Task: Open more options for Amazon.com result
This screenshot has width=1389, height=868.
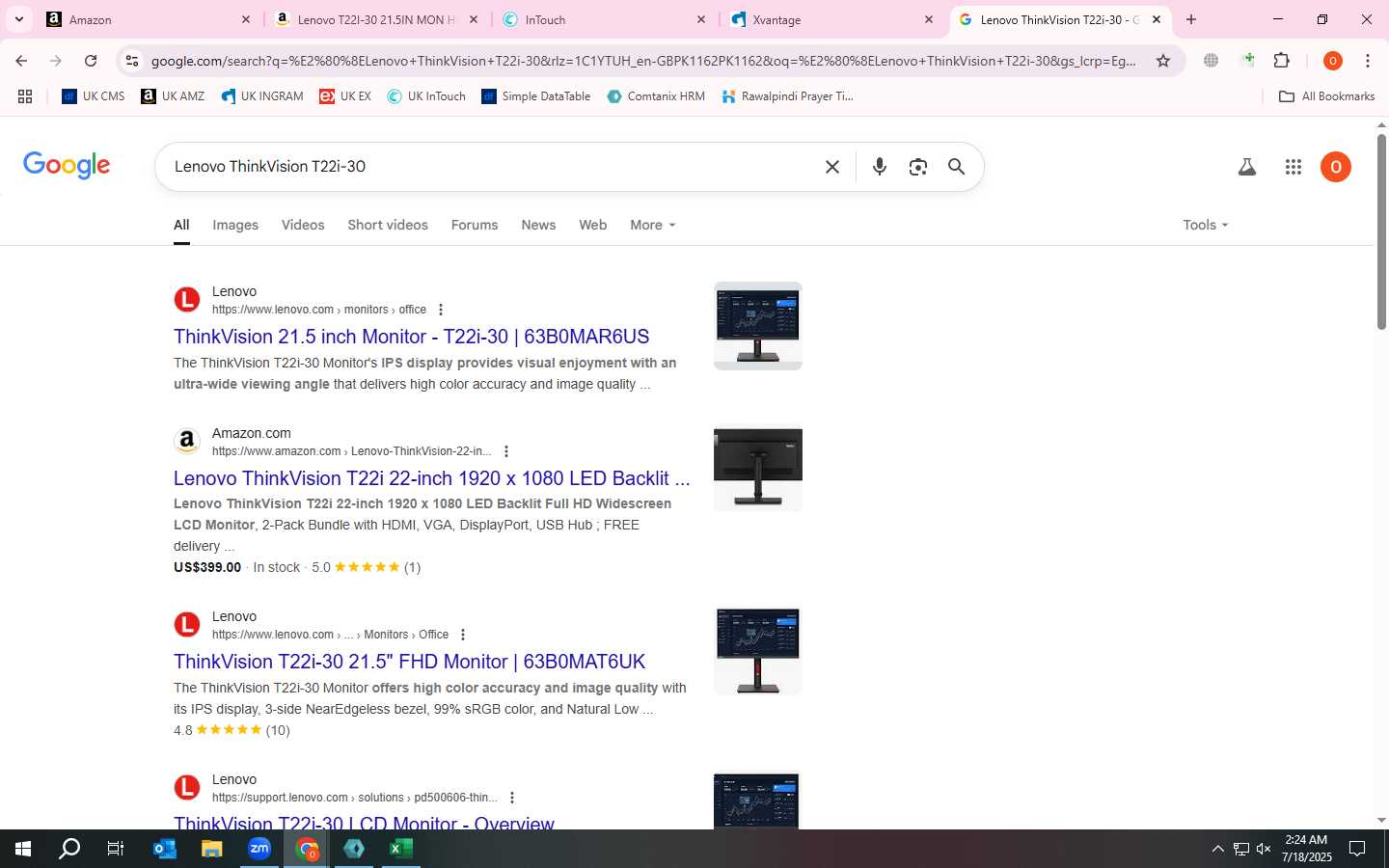Action: 506,451
